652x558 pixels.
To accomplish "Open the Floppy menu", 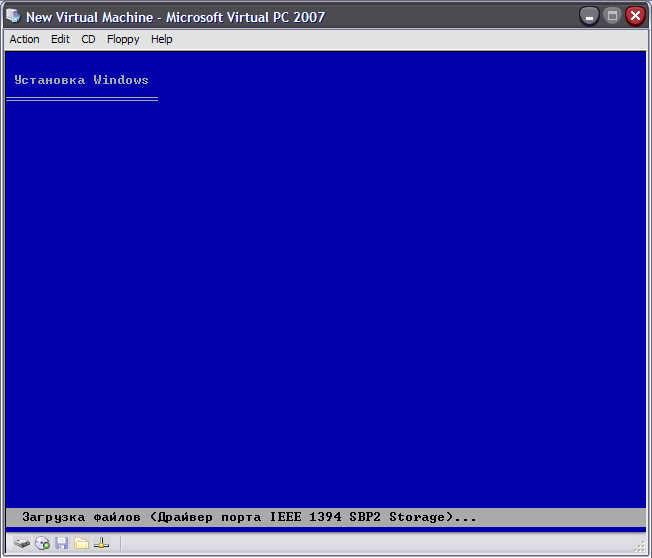I will pyautogui.click(x=123, y=40).
